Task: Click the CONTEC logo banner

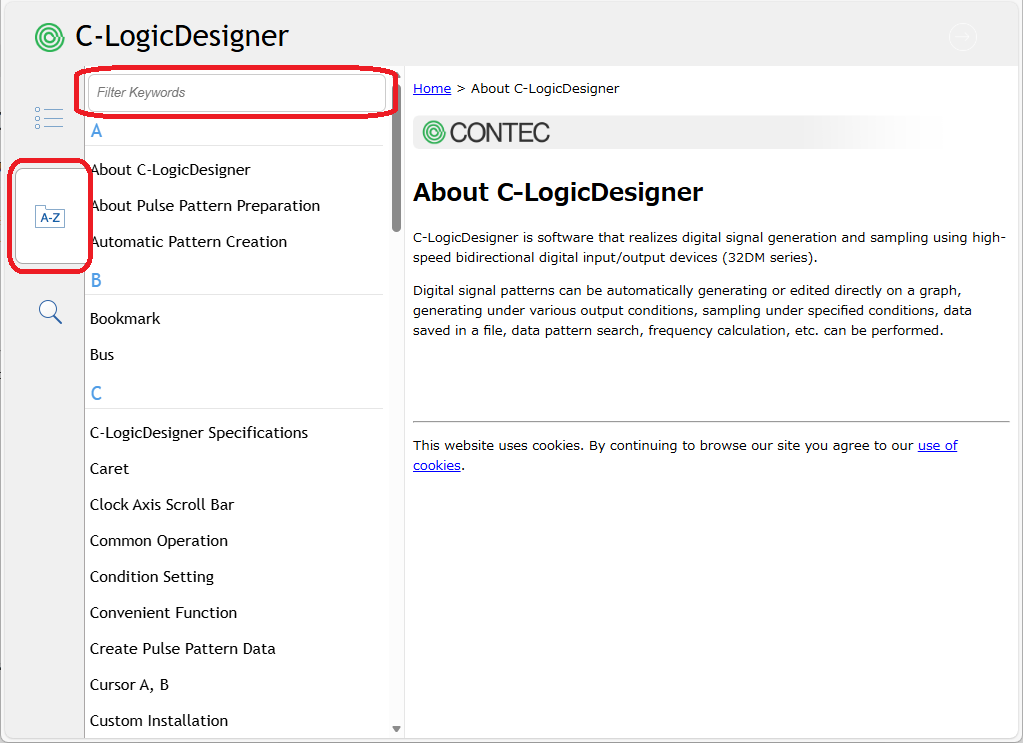Action: tap(487, 132)
